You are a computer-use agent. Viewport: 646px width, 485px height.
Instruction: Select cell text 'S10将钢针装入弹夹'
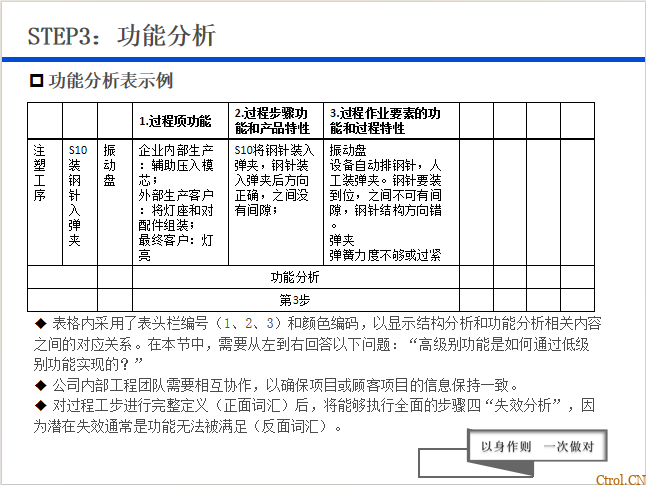point(274,157)
